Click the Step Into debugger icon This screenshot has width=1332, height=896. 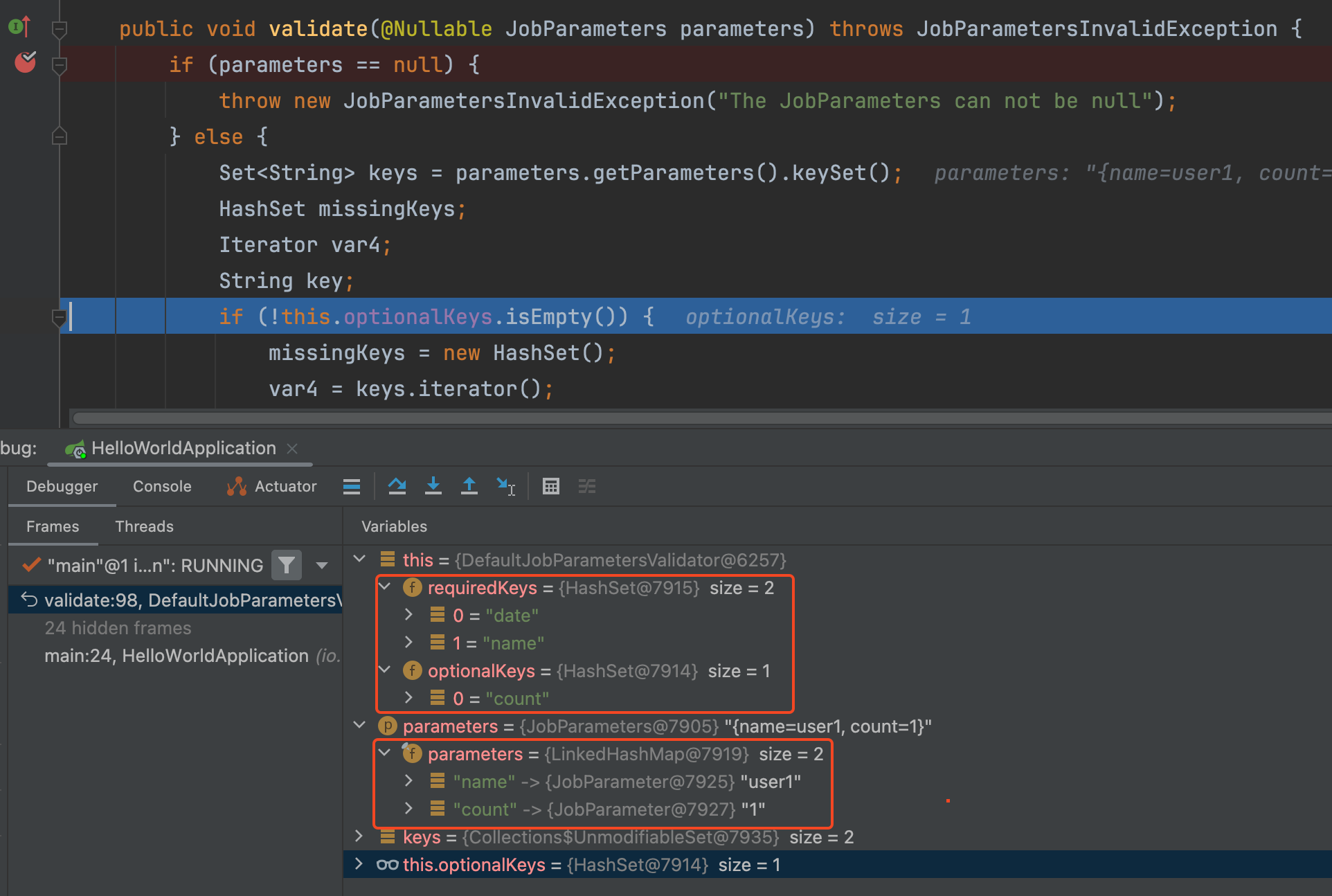tap(433, 486)
